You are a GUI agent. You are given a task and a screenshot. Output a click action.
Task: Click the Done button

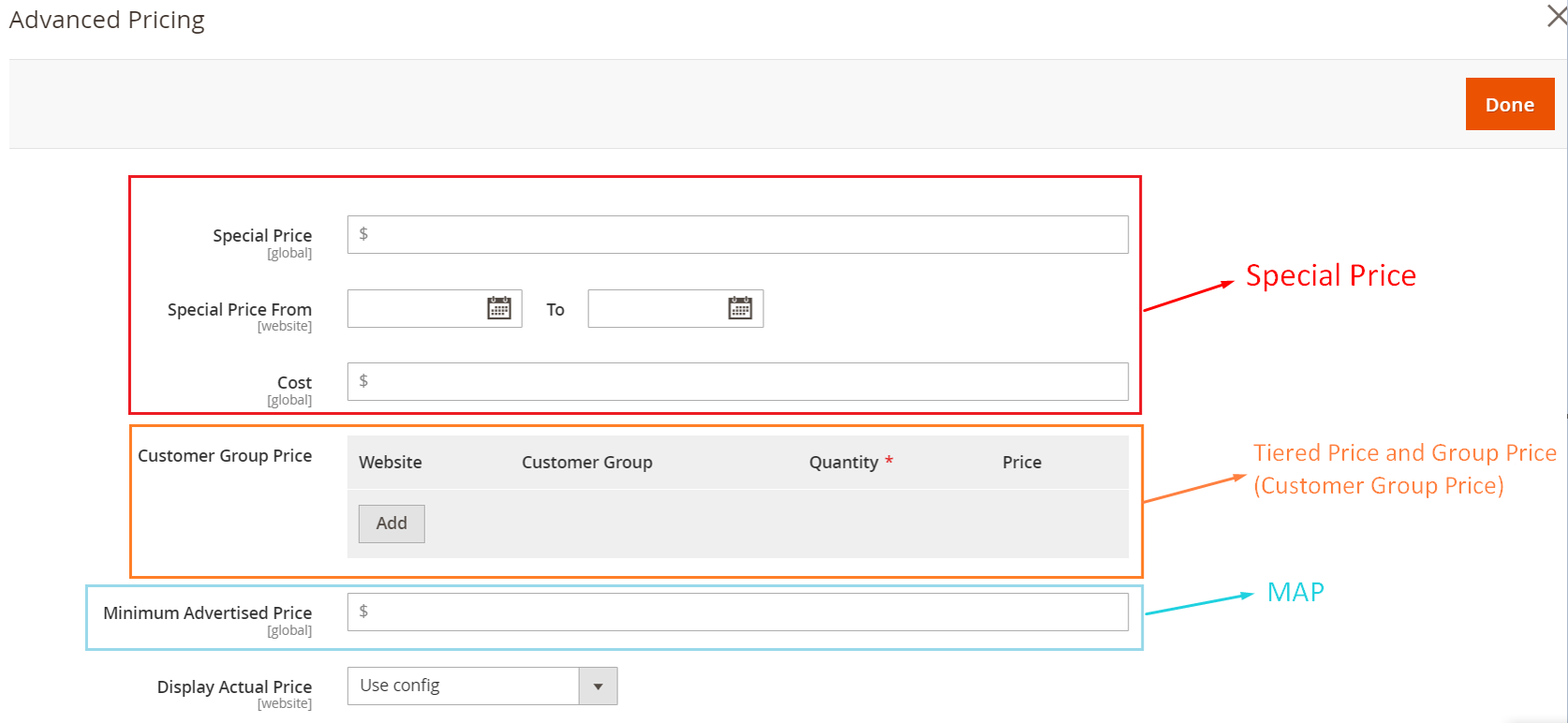click(1510, 104)
